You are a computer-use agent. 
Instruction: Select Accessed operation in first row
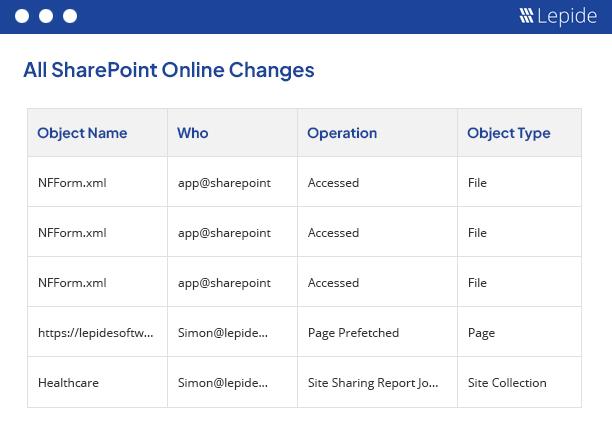click(x=333, y=183)
